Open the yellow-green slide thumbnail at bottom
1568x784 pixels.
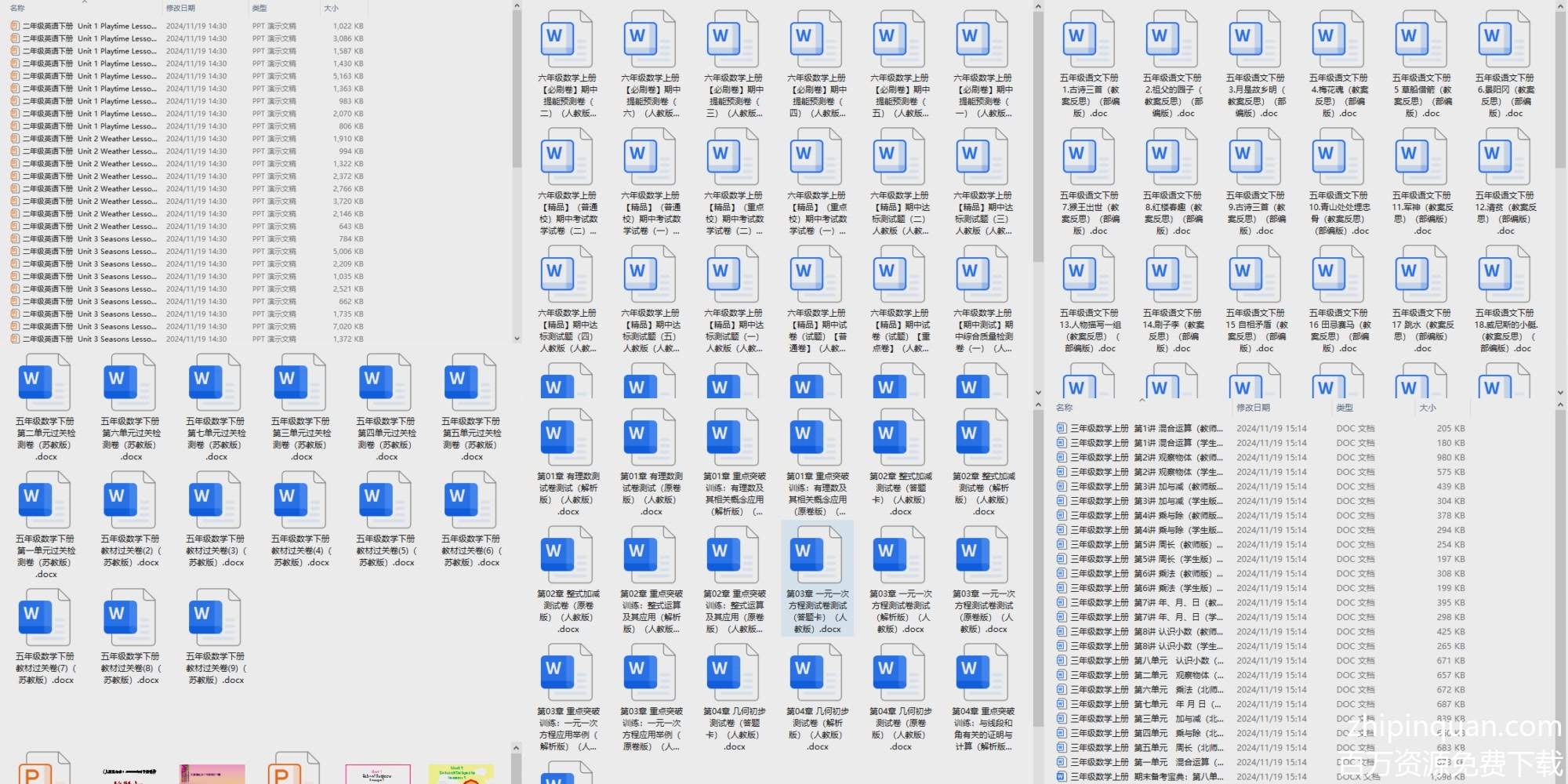pyautogui.click(x=461, y=773)
